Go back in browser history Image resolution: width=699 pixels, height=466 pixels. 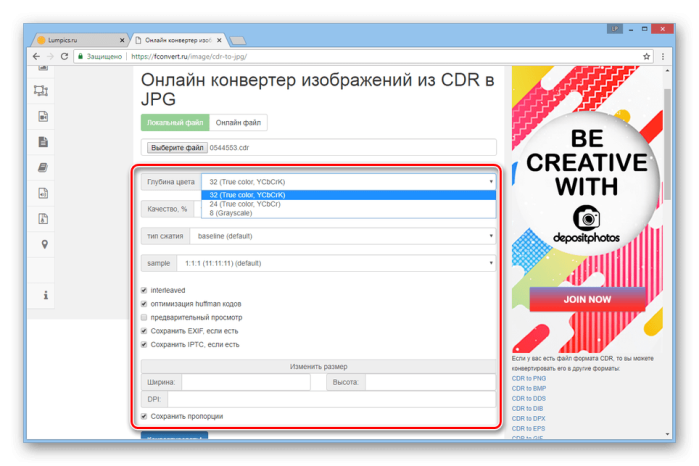[x=37, y=57]
